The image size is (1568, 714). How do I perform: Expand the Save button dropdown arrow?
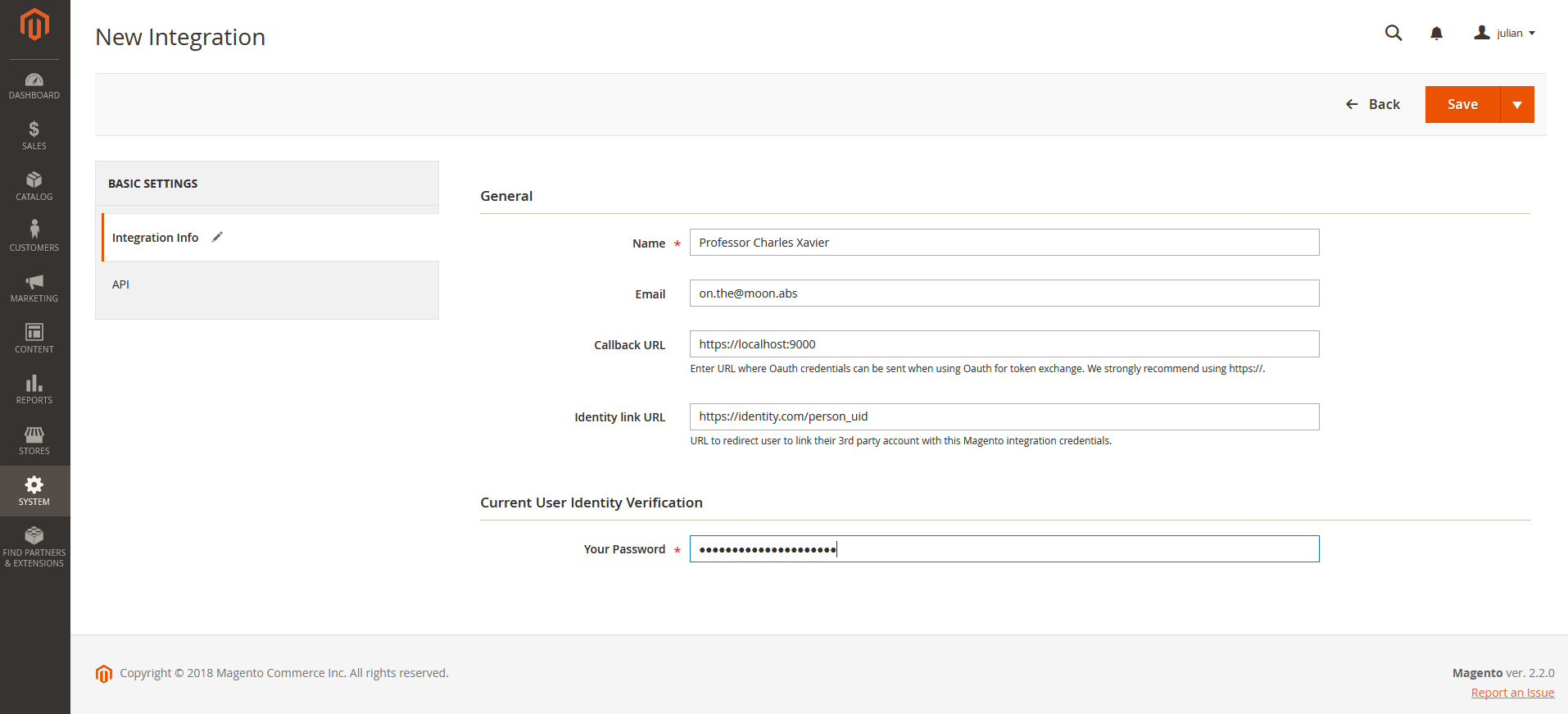(x=1517, y=105)
